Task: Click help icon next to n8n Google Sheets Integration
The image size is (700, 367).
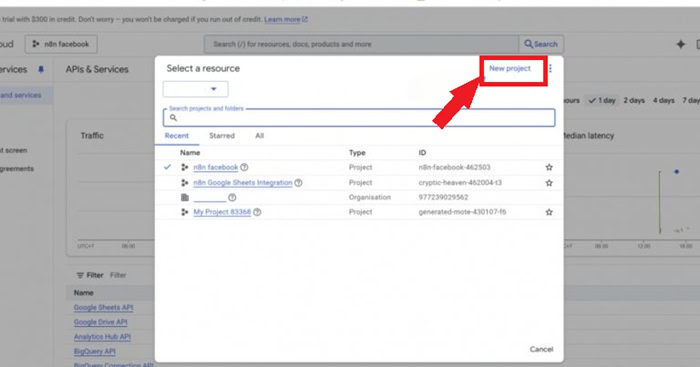Action: [298, 183]
